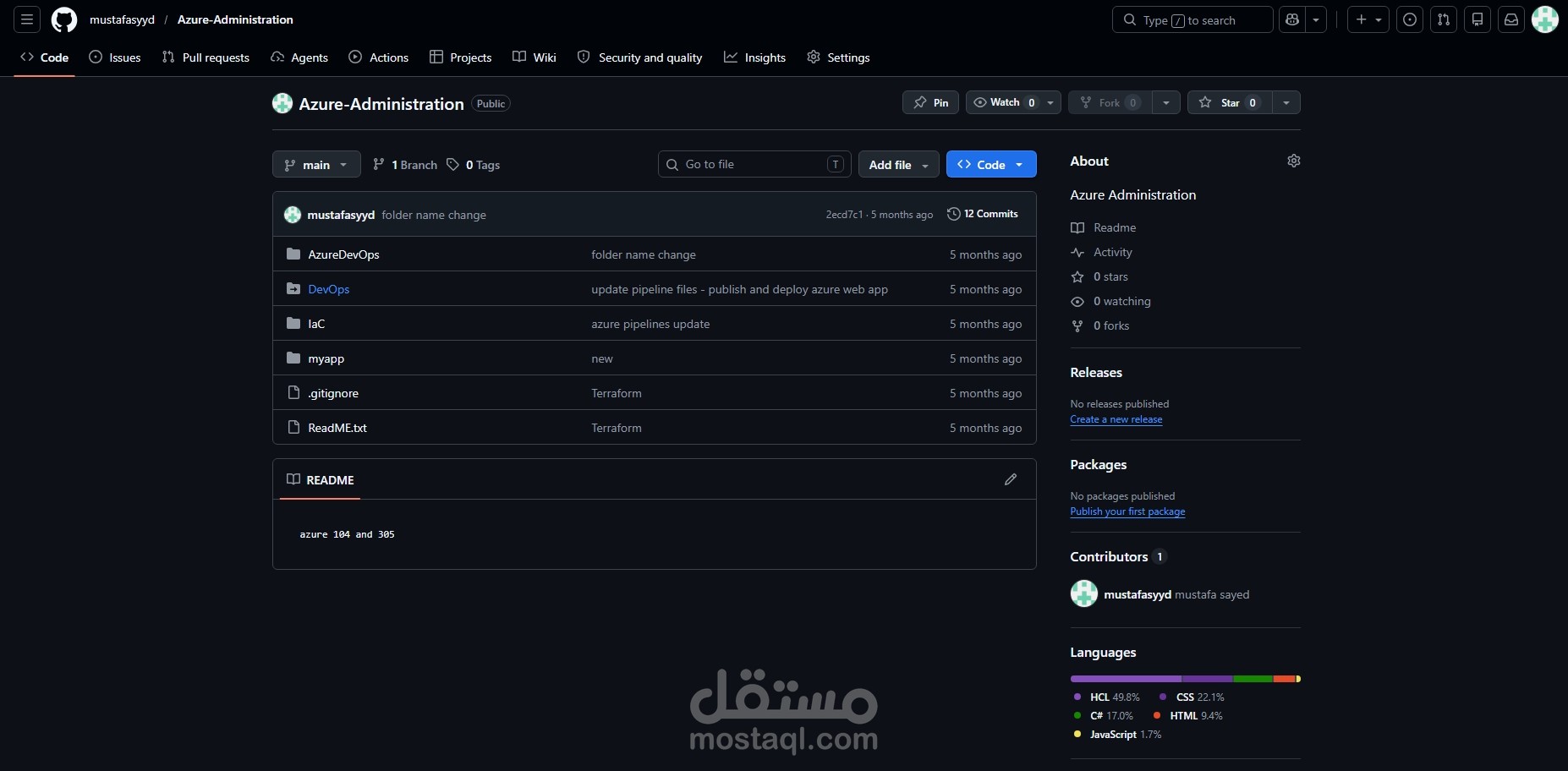The width and height of the screenshot is (1568, 771).
Task: Open the Activity link in About
Action: [1101, 252]
